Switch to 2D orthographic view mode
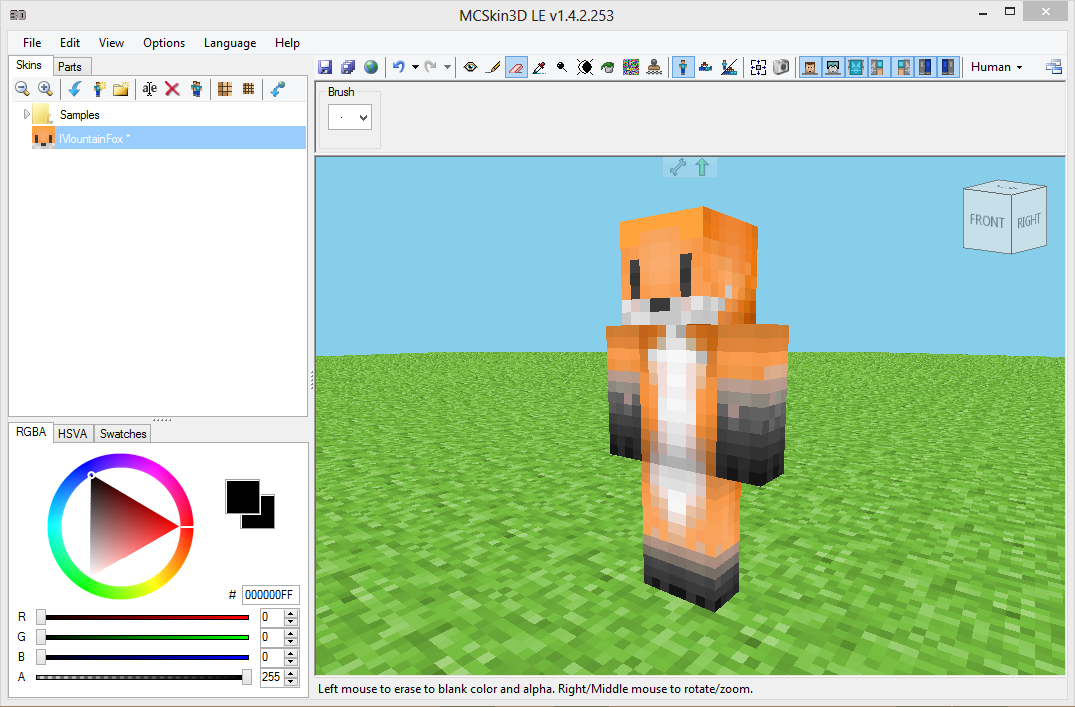 [x=705, y=67]
